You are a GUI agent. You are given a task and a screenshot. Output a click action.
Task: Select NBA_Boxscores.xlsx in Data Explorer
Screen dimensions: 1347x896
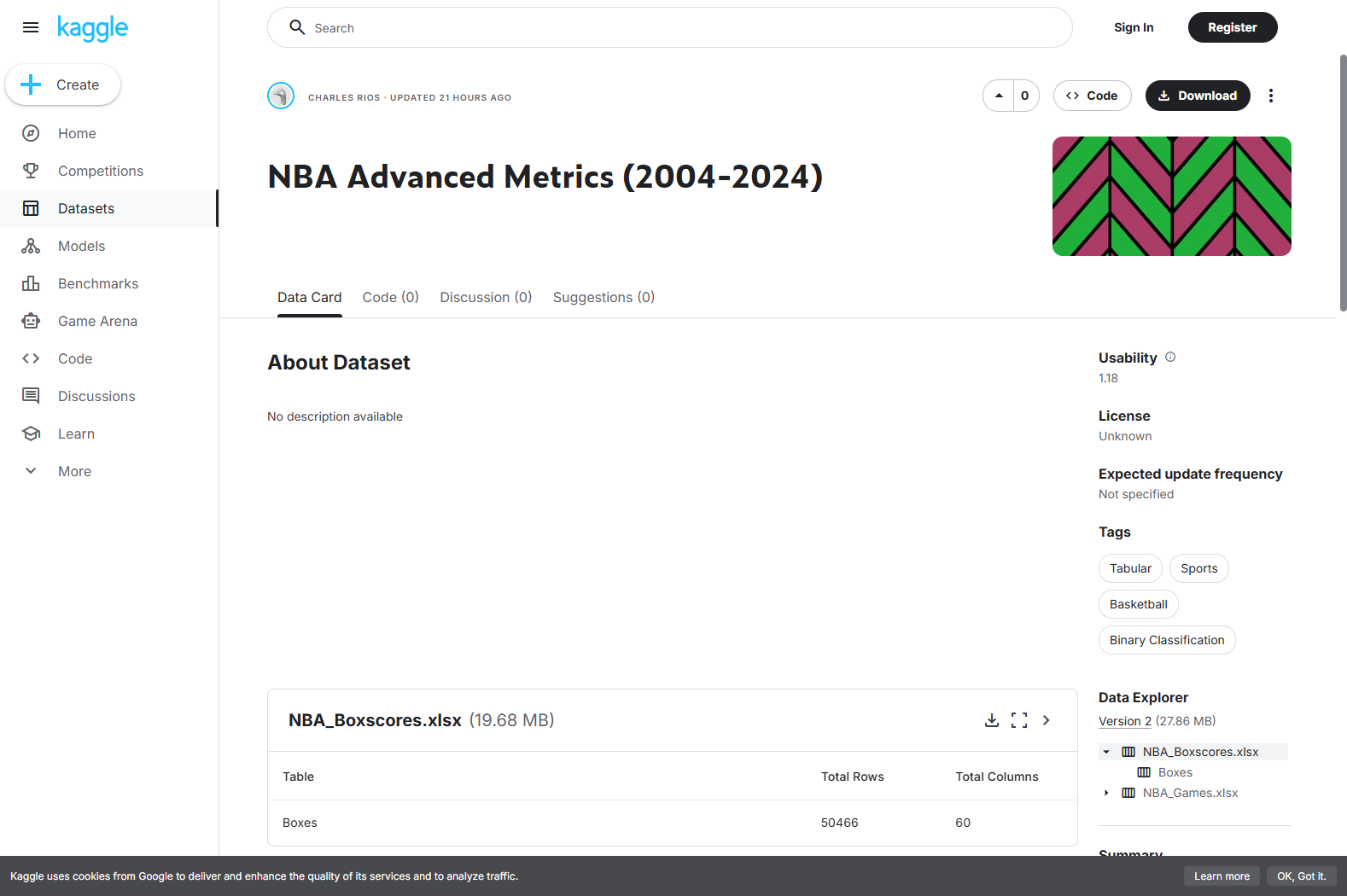pos(1200,752)
